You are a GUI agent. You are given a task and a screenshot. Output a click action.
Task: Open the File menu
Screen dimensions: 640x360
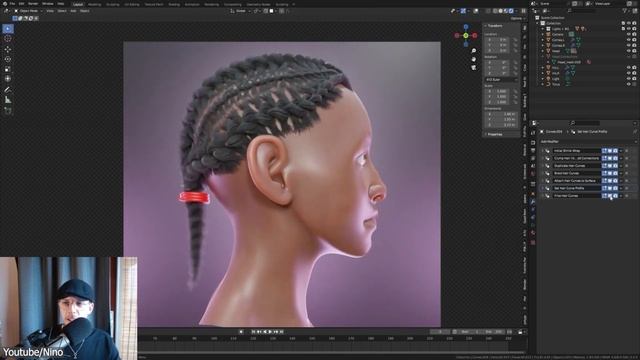(12, 4)
